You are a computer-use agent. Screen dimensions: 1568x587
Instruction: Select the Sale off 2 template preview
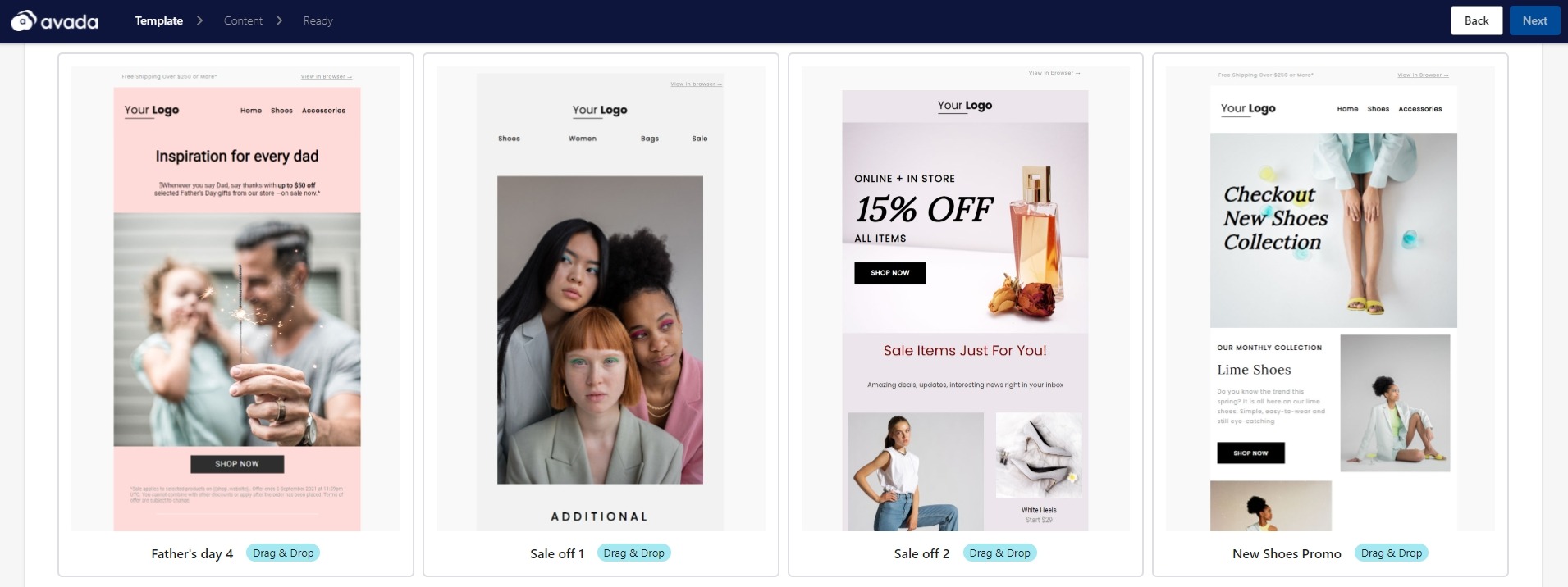966,298
